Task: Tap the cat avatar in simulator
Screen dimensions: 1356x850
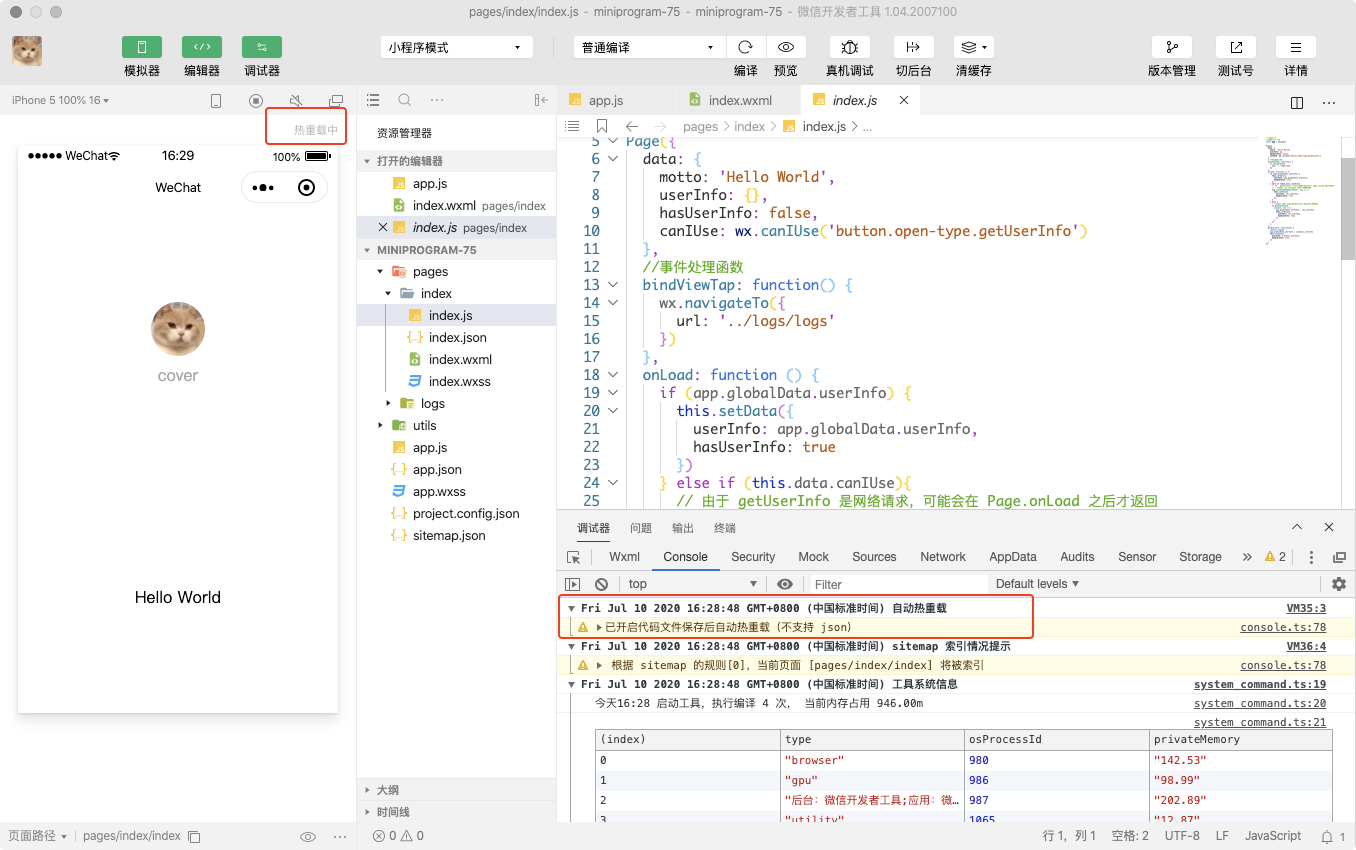Action: coord(178,329)
